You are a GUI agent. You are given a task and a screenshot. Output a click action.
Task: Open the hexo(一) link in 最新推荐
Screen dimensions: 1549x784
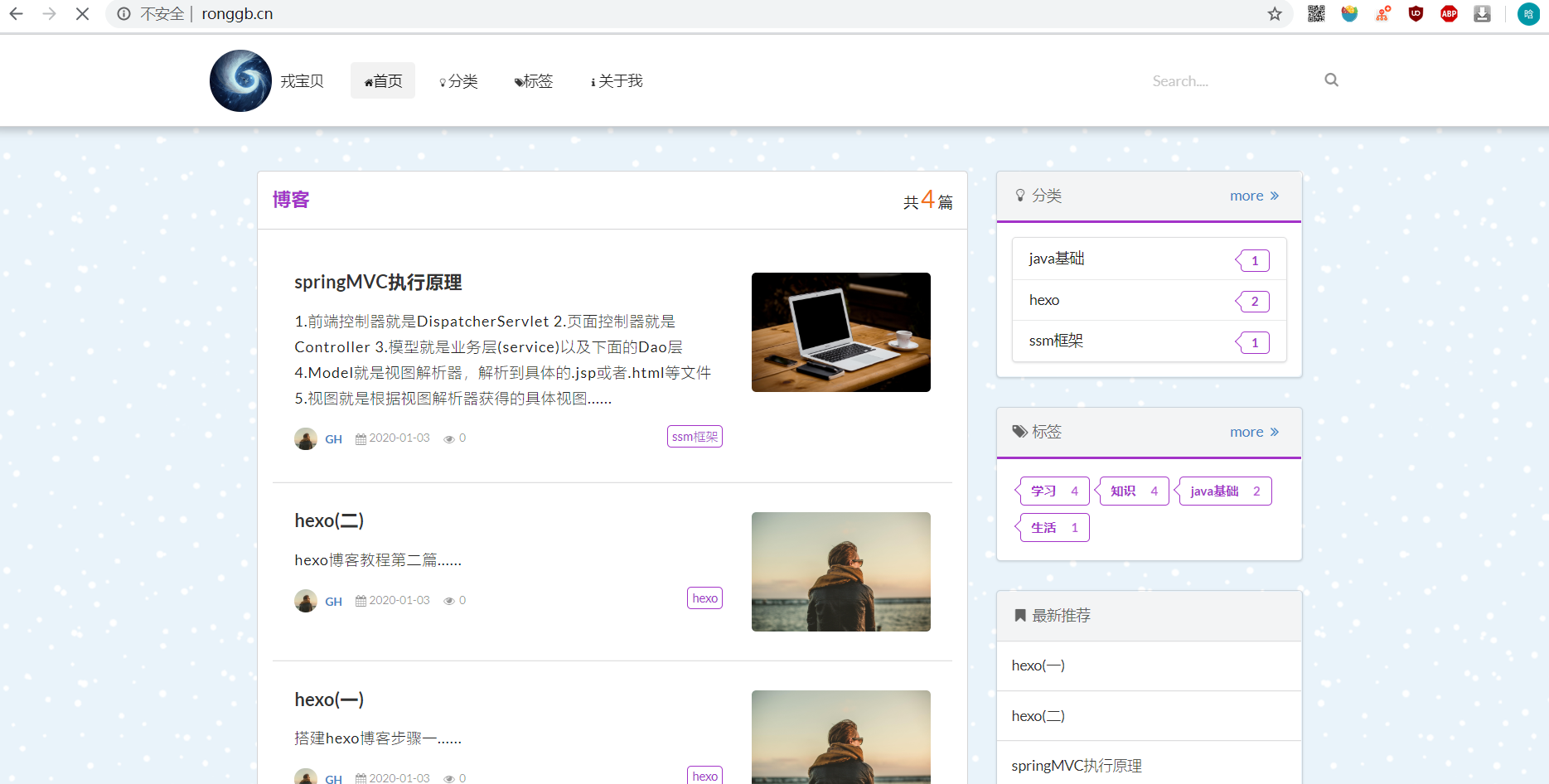1038,665
